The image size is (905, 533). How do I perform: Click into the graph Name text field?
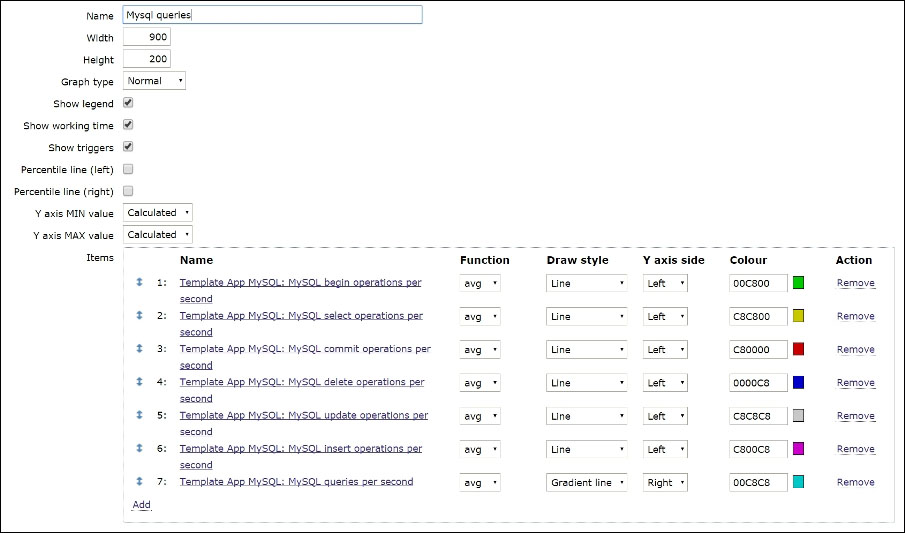[x=272, y=15]
